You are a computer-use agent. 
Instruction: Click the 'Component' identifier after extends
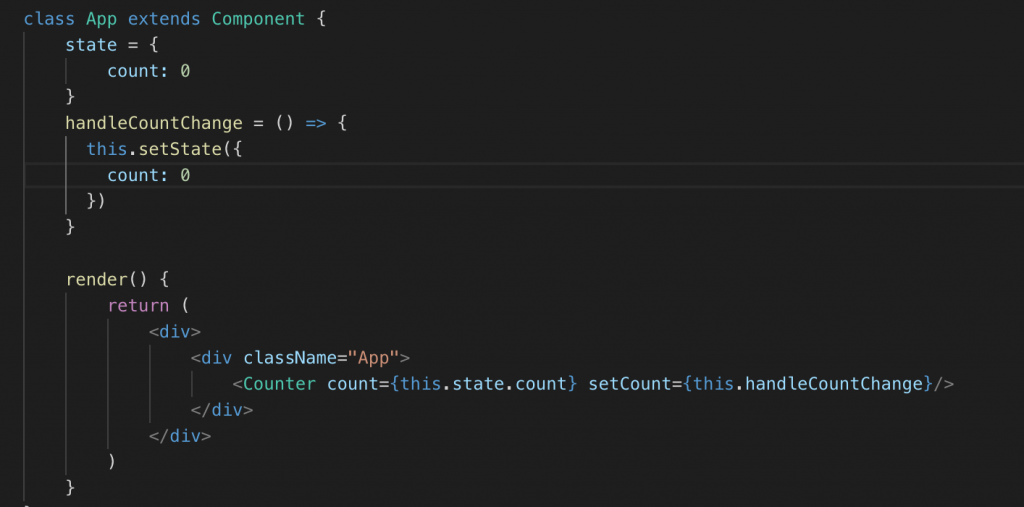(258, 19)
